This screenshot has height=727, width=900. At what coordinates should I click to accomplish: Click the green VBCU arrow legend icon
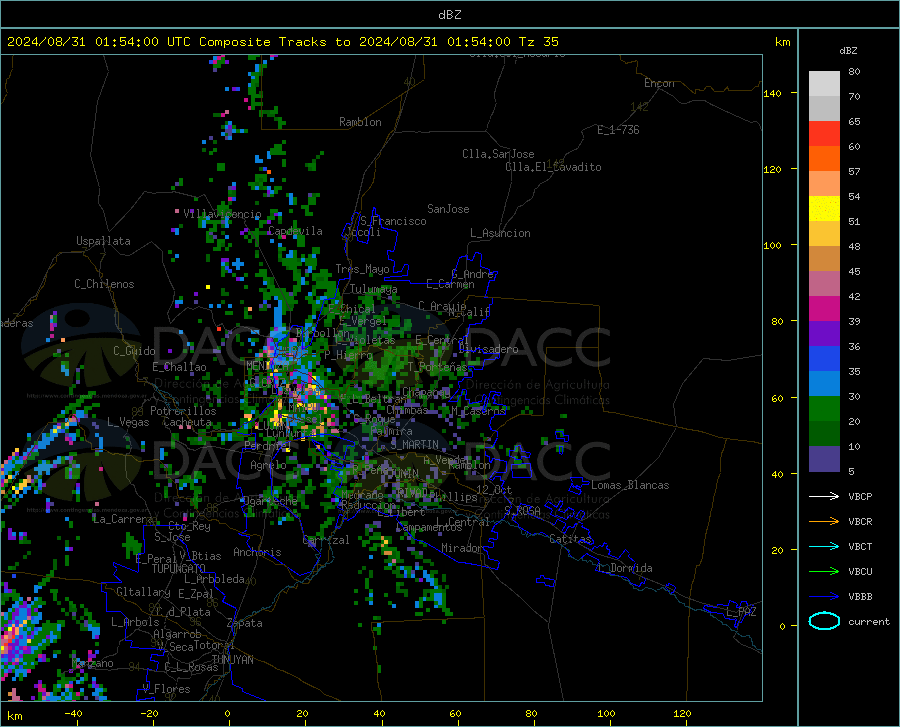point(824,571)
